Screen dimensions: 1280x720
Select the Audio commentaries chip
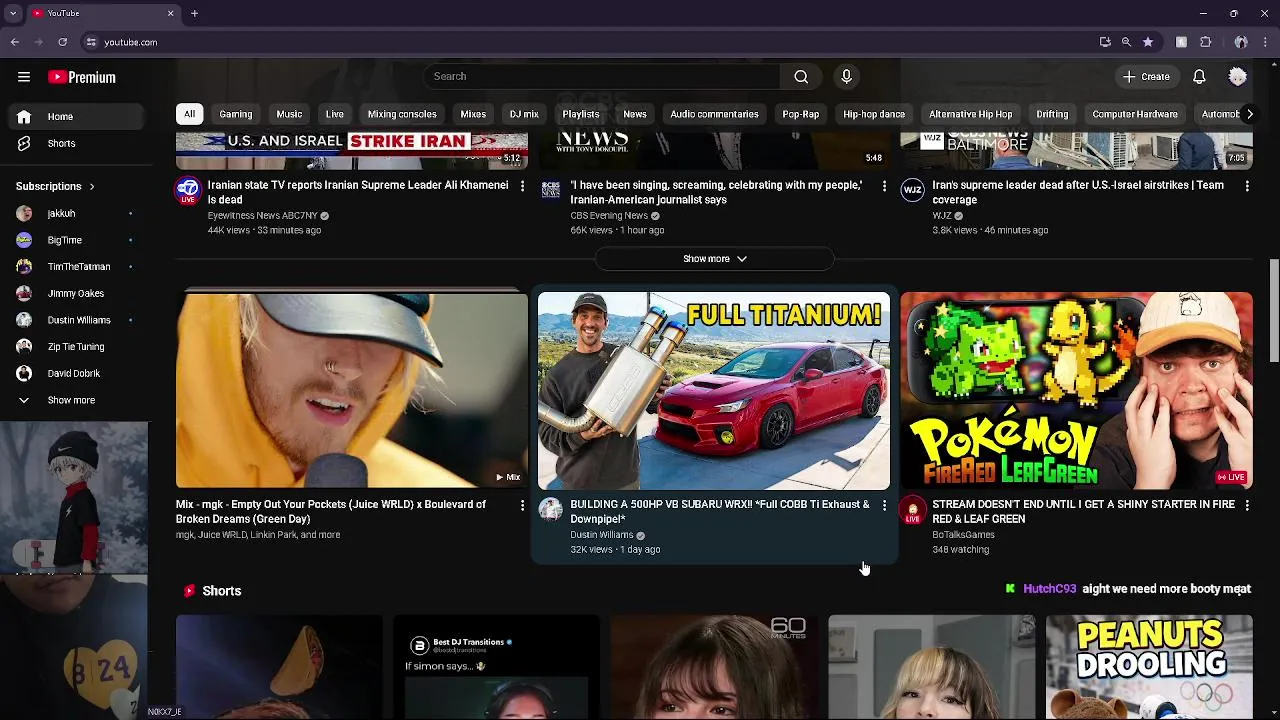coord(714,114)
